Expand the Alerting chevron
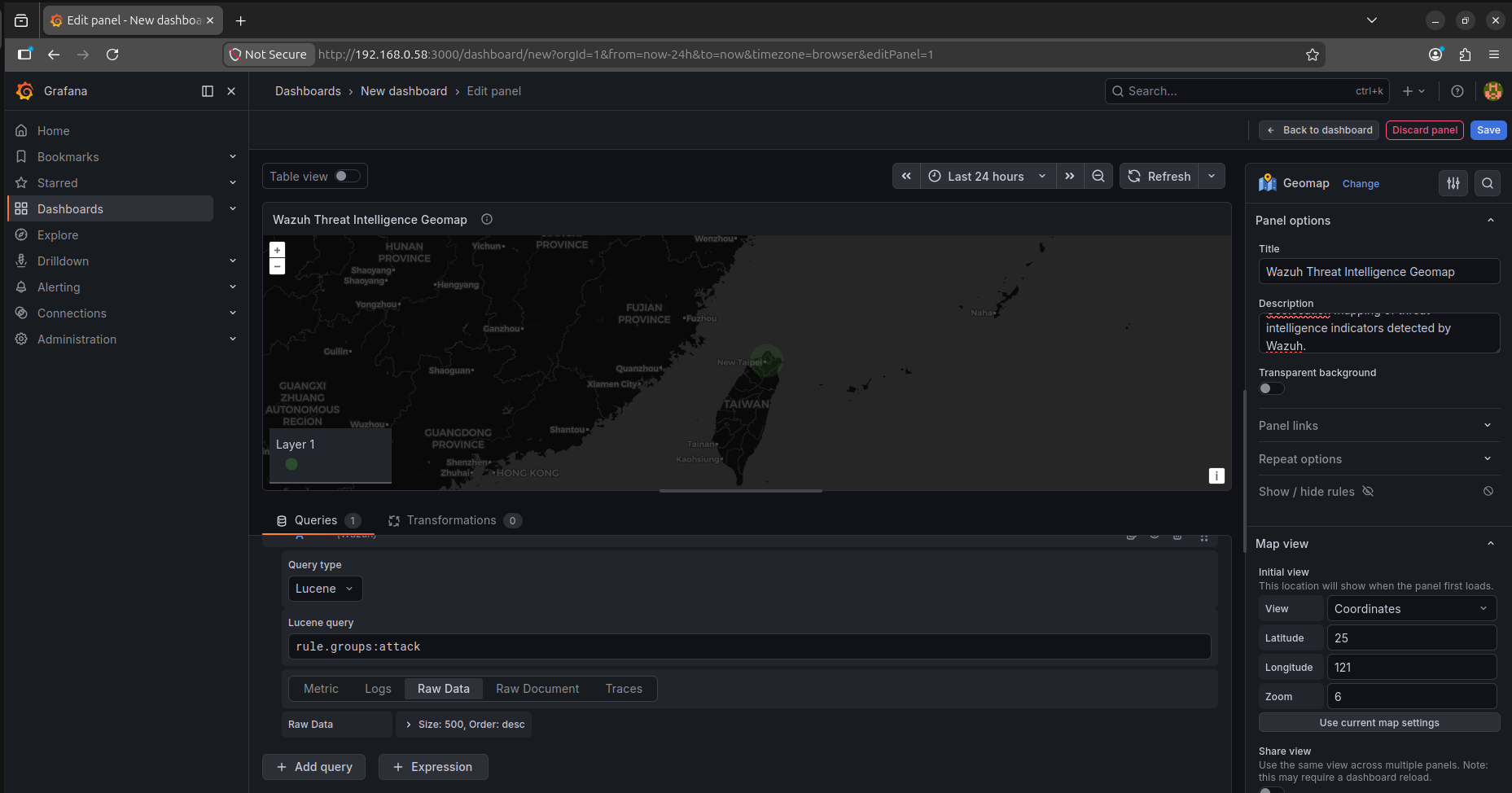This screenshot has height=793, width=1512. (x=233, y=287)
